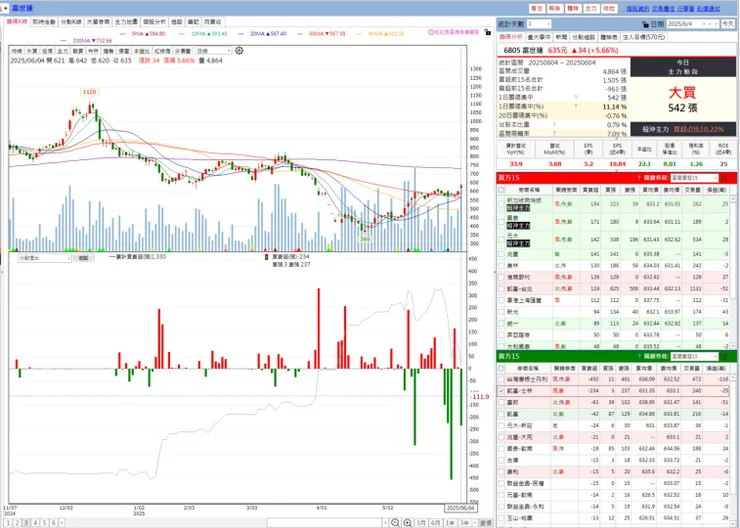
Task: Toggle the 紅綠燈 indicator button
Action: [162, 51]
